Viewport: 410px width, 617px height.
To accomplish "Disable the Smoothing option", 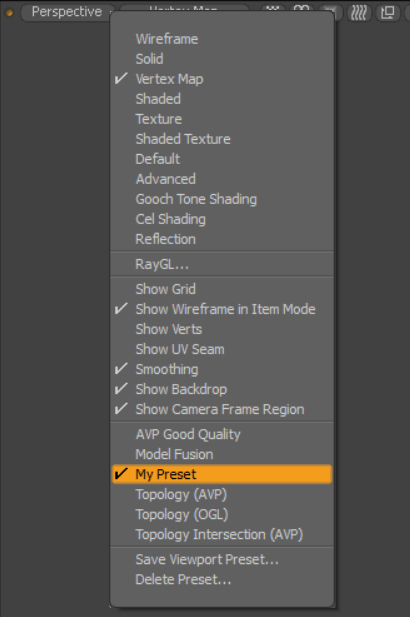I will pyautogui.click(x=222, y=369).
